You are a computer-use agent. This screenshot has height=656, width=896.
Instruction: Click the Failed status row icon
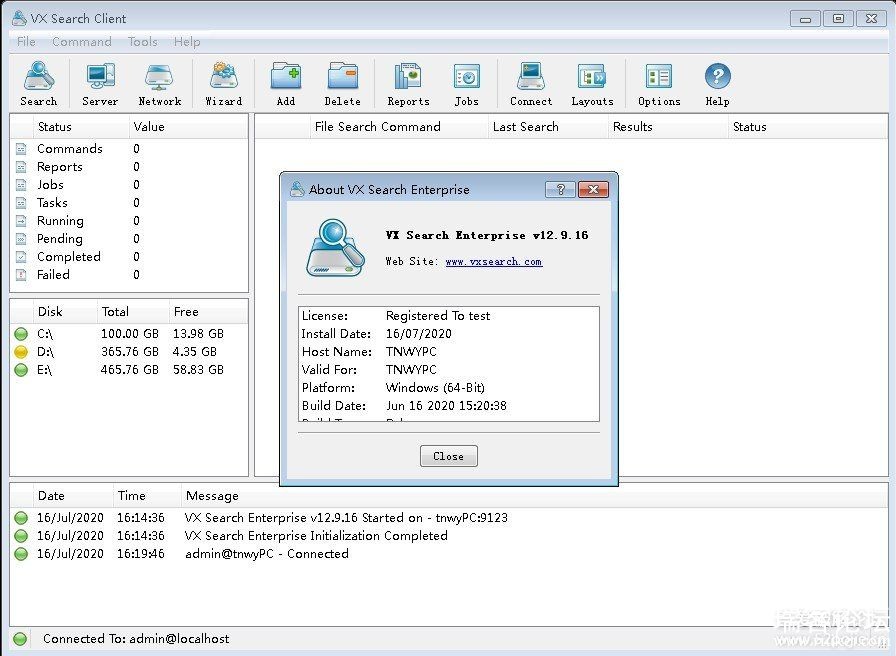tap(21, 275)
